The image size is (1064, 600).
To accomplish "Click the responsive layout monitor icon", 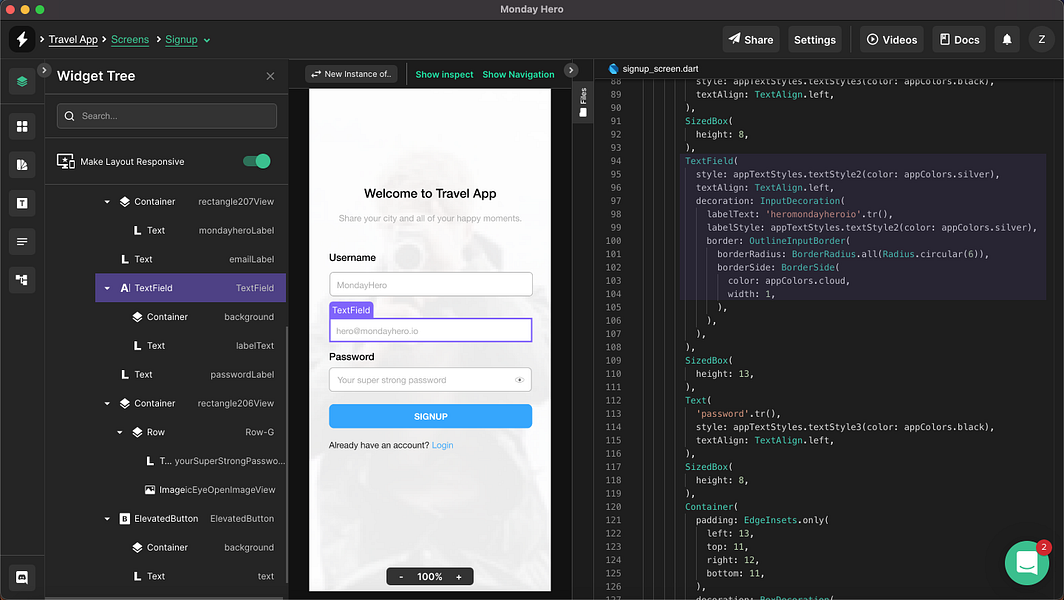I will pyautogui.click(x=66, y=162).
